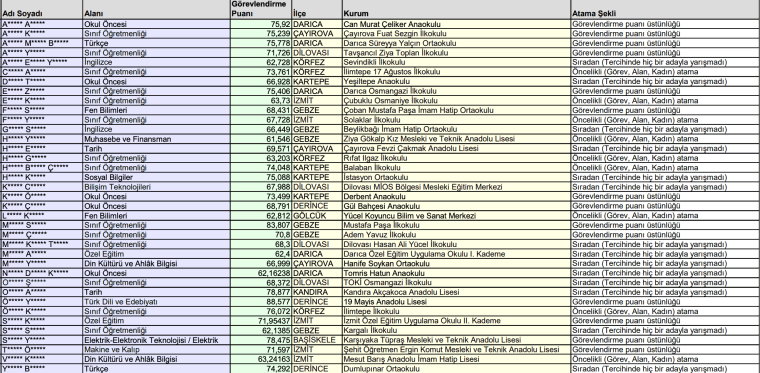This screenshot has height=373, width=760.
Task: Select cell 'Şehit Öğretmen Ergin Komut Mesleki ve Teknik Anadolu Lisesi'
Action: (456, 350)
